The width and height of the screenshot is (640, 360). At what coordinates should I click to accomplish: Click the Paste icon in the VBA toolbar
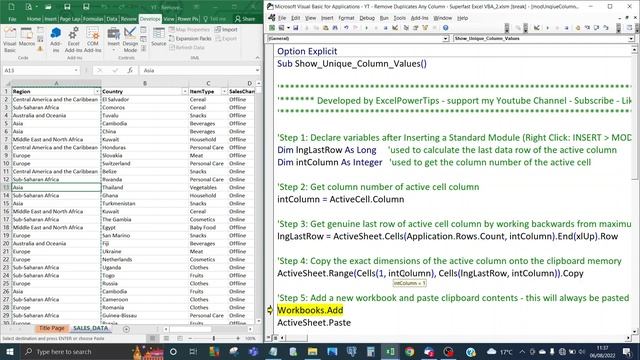(326, 28)
